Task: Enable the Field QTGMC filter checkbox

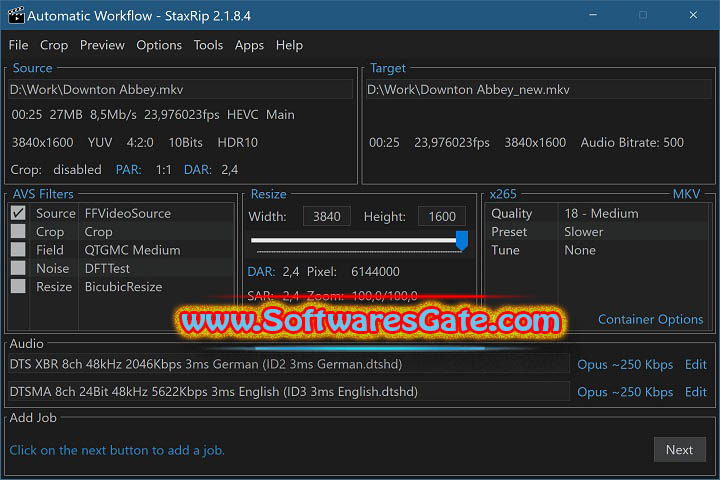Action: 18,249
